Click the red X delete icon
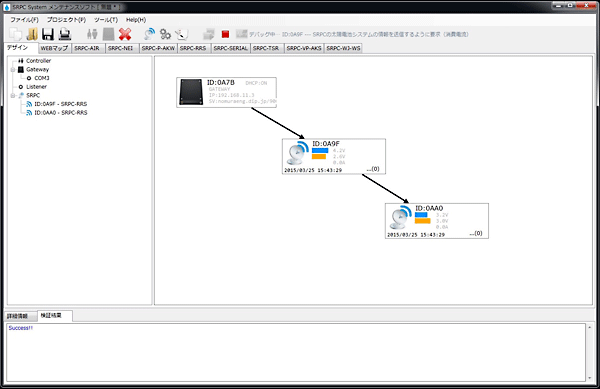Screen dimensions: 600x389 click(125, 34)
